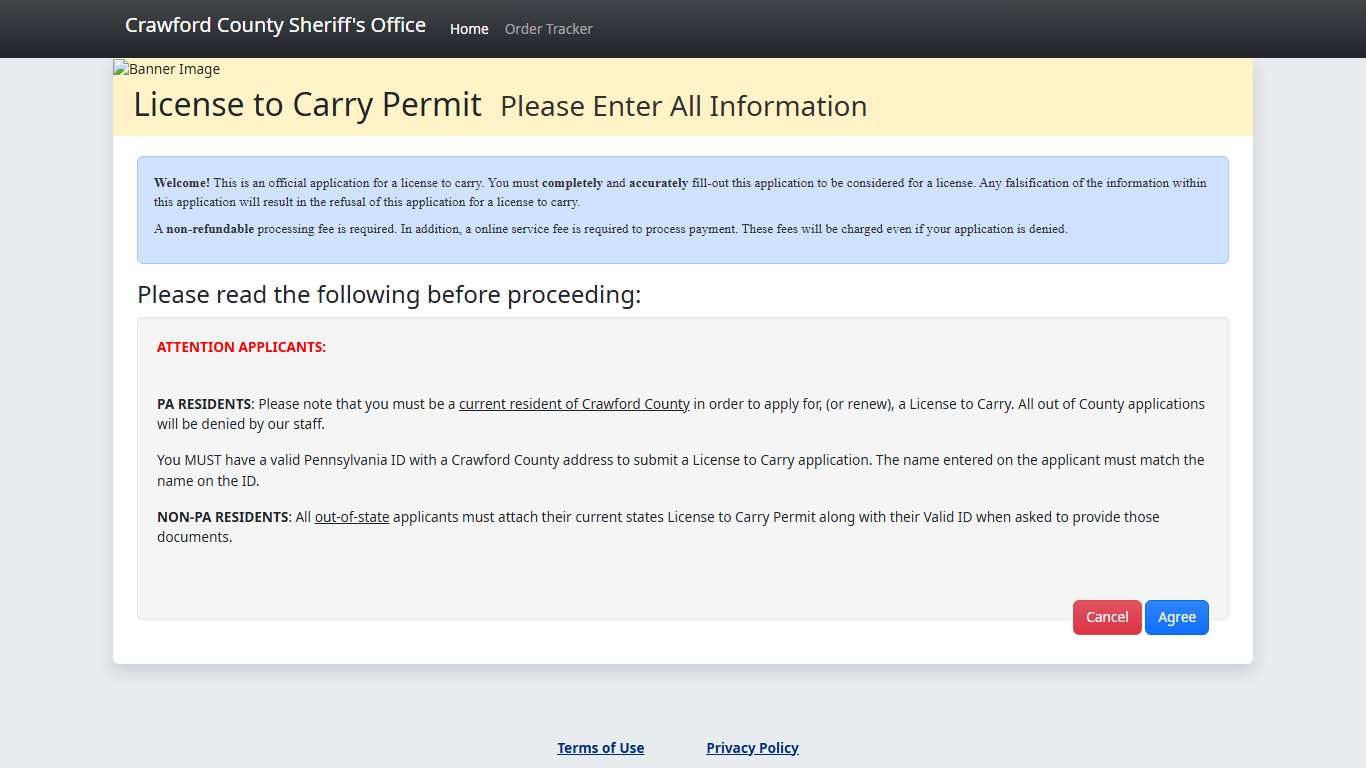This screenshot has width=1366, height=768.
Task: Open the Order Tracker page
Action: coord(548,29)
